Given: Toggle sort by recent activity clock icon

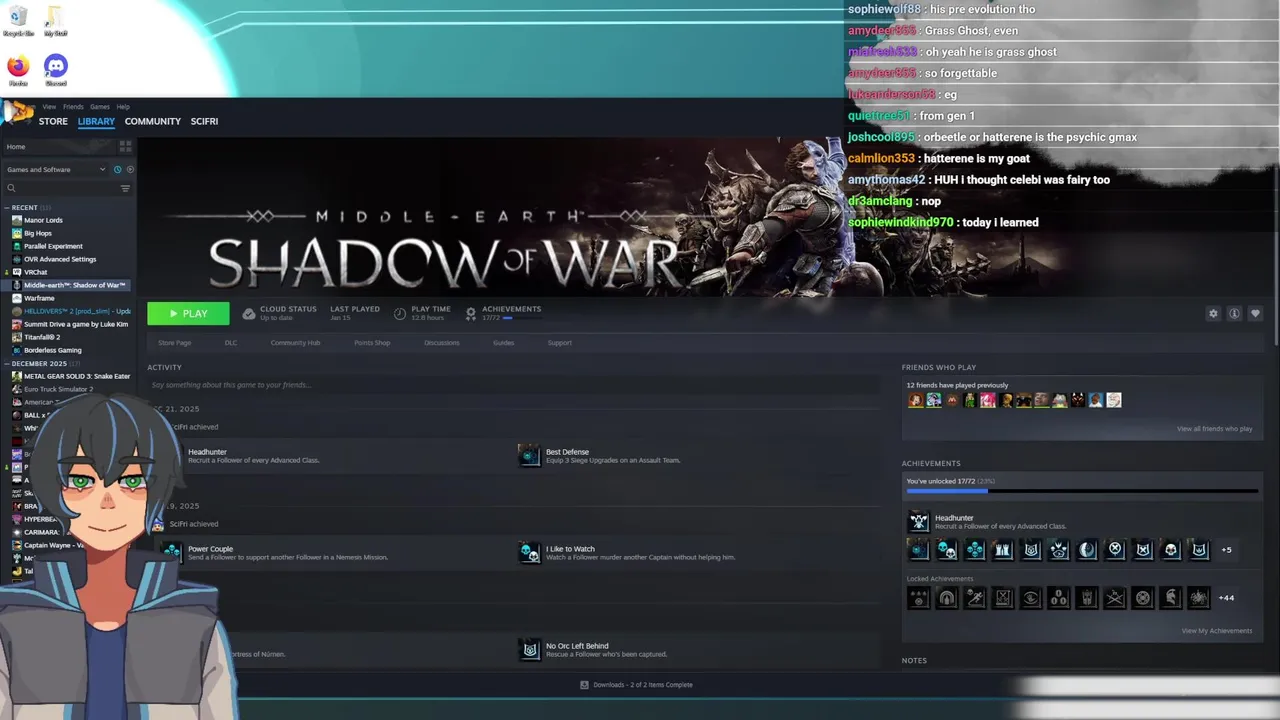Looking at the screenshot, I should pyautogui.click(x=117, y=169).
